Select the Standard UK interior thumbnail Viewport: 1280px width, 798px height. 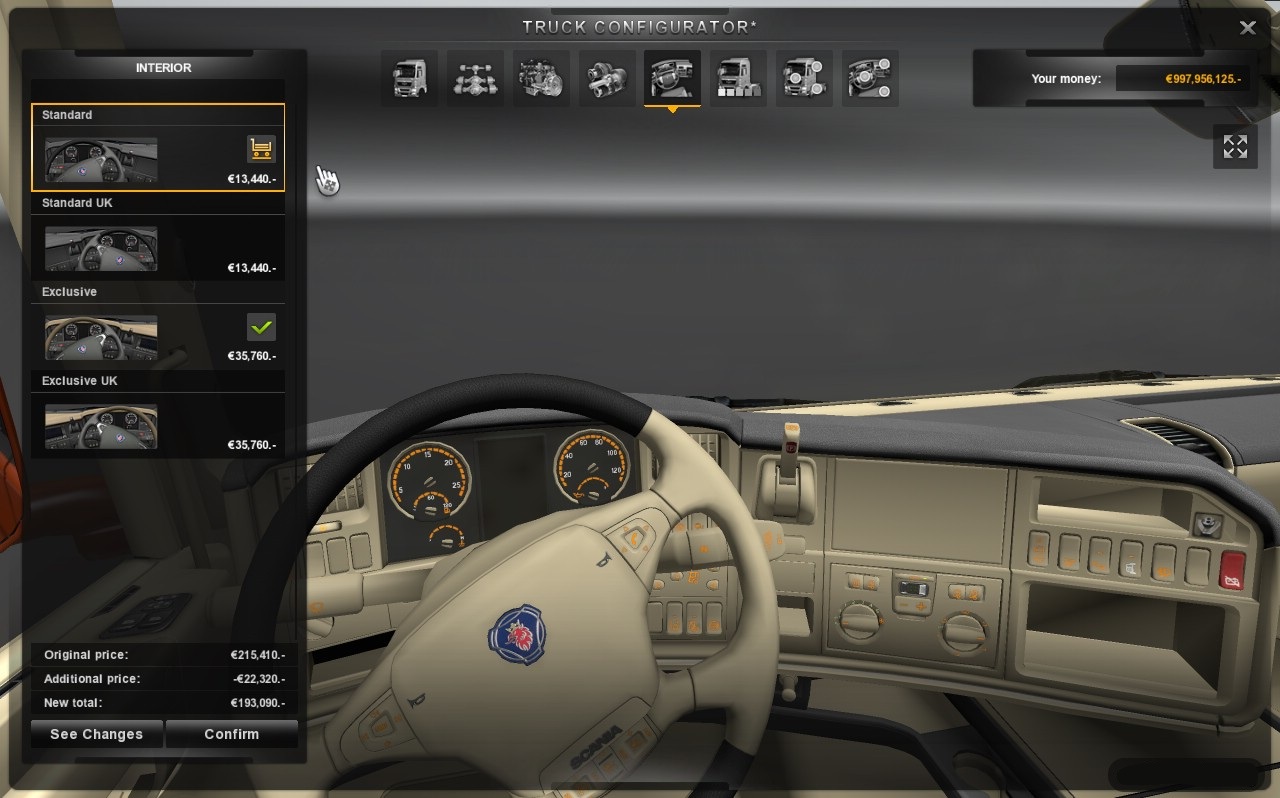coord(101,249)
